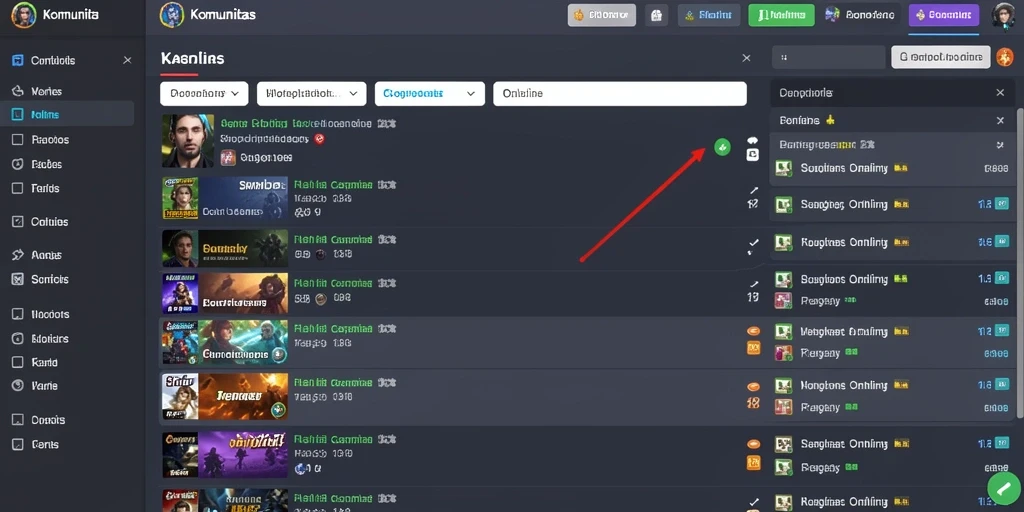Screen dimensions: 1024x512
Task: Open the Bonofone top-bar tab
Action: pyautogui.click(x=861, y=15)
